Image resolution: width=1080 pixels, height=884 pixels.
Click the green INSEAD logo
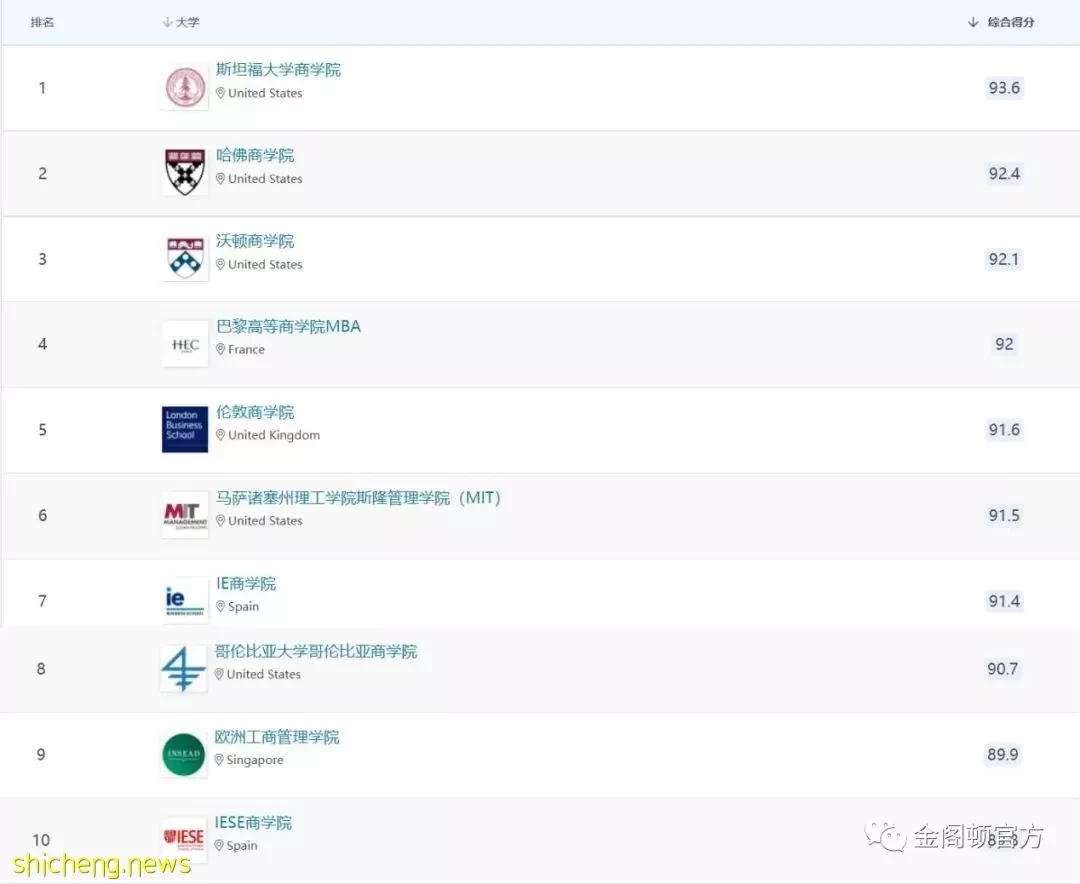[x=183, y=754]
